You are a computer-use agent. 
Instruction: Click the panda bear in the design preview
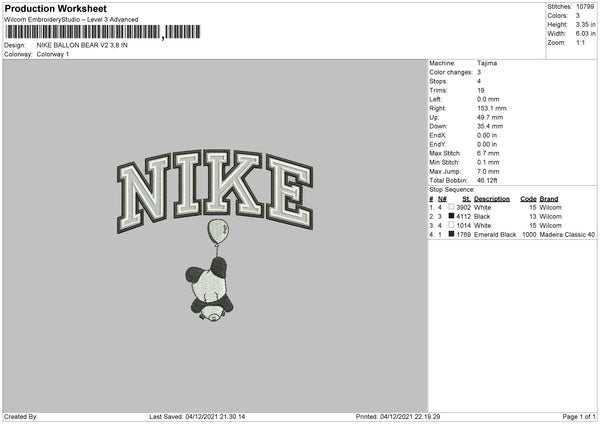coord(210,289)
